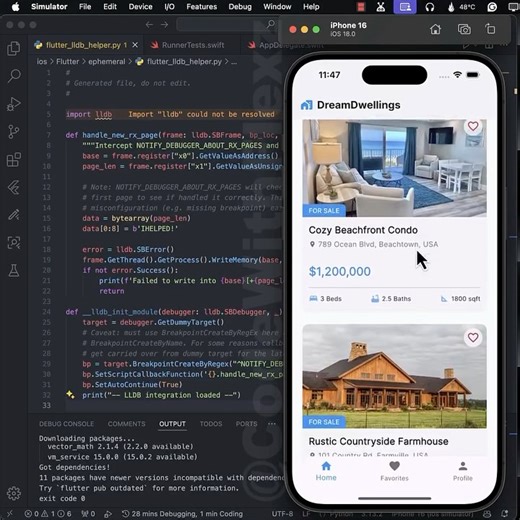Open the Device menu
This screenshot has width=520, height=520.
[140, 7]
